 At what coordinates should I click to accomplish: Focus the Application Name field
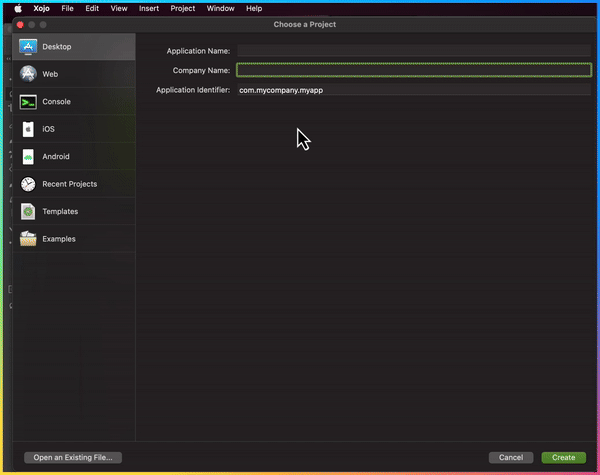414,51
